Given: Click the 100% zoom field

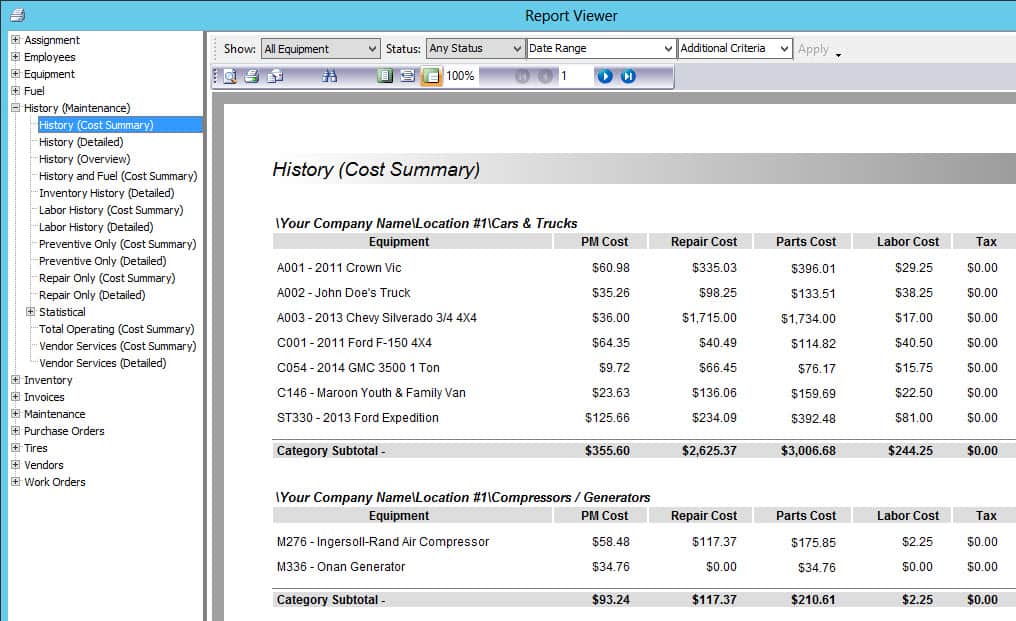Looking at the screenshot, I should point(461,76).
